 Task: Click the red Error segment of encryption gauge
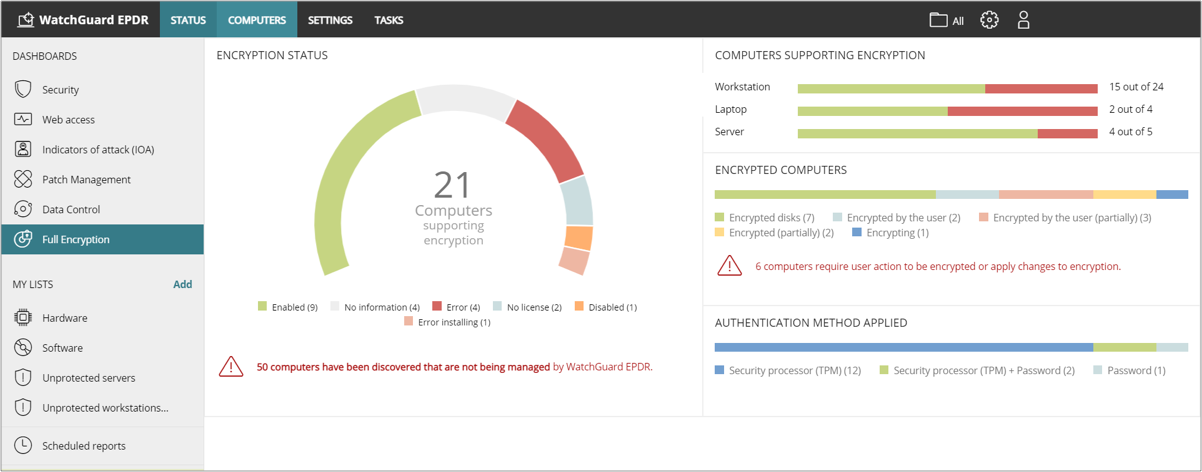(x=545, y=140)
